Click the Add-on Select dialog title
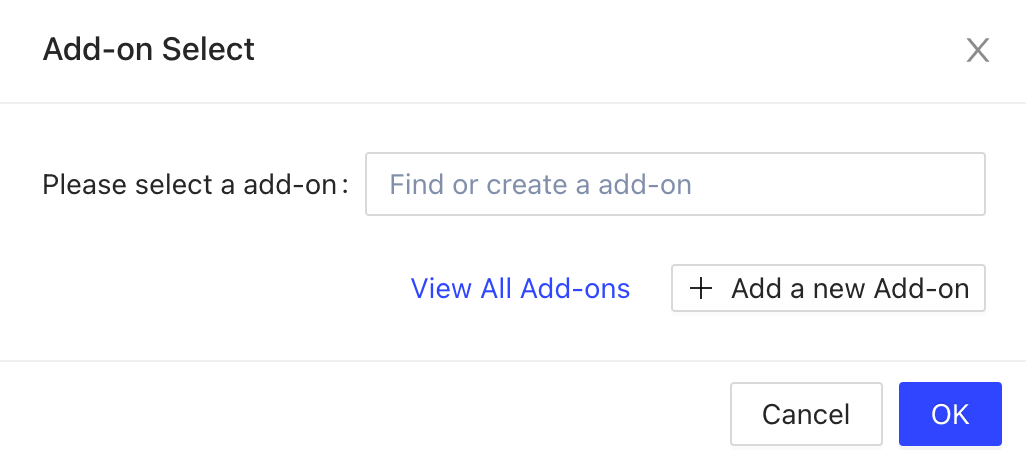This screenshot has width=1026, height=458. tap(148, 48)
